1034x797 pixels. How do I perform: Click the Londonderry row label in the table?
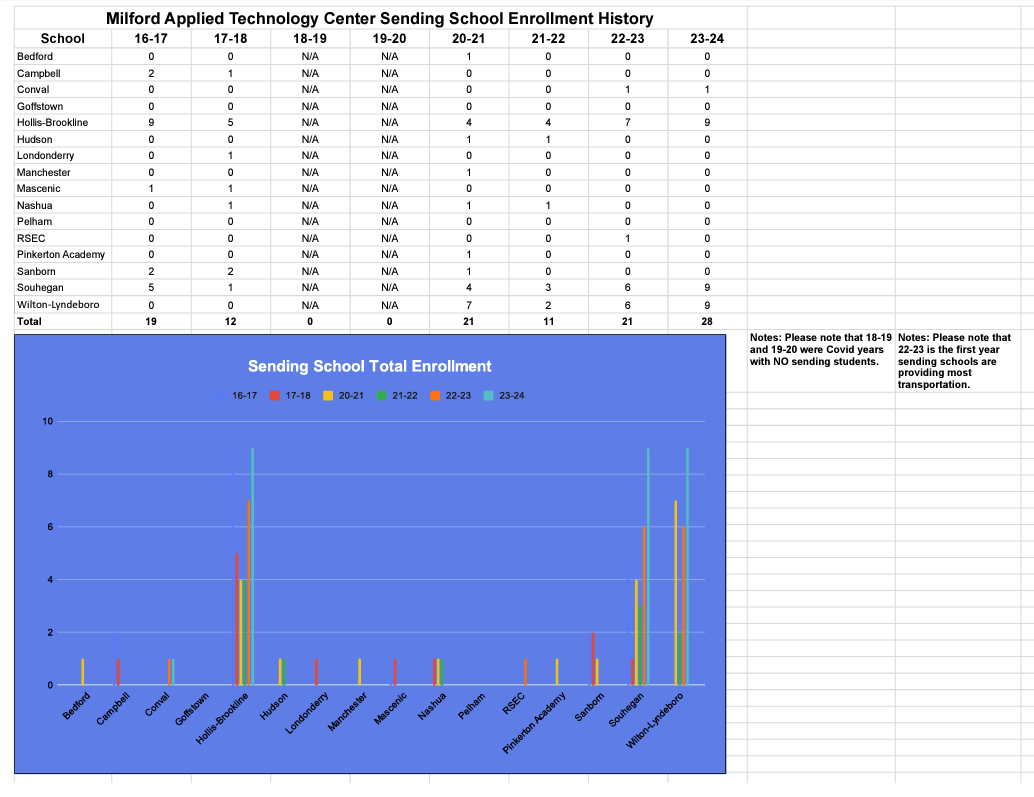point(46,156)
